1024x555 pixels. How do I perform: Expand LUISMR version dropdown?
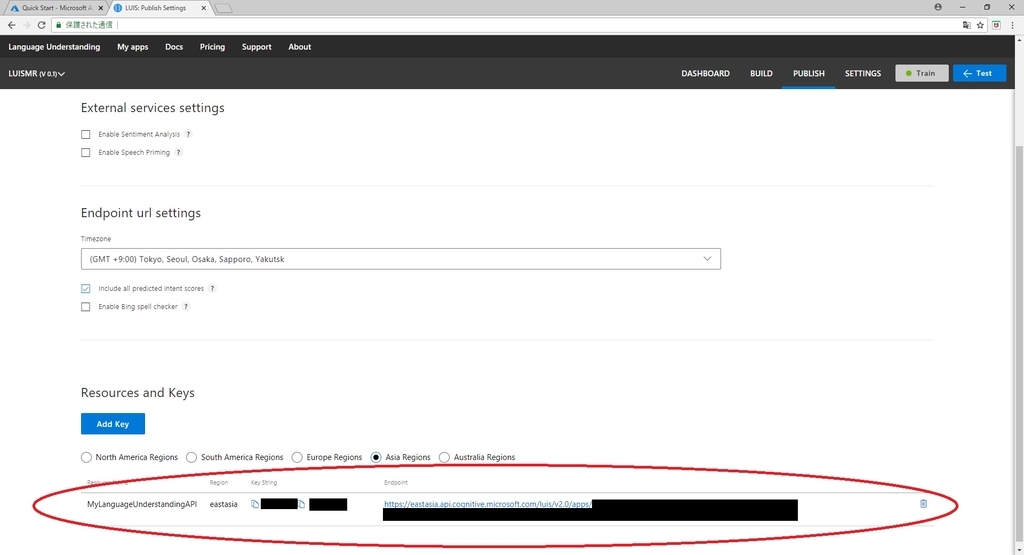[x=37, y=74]
